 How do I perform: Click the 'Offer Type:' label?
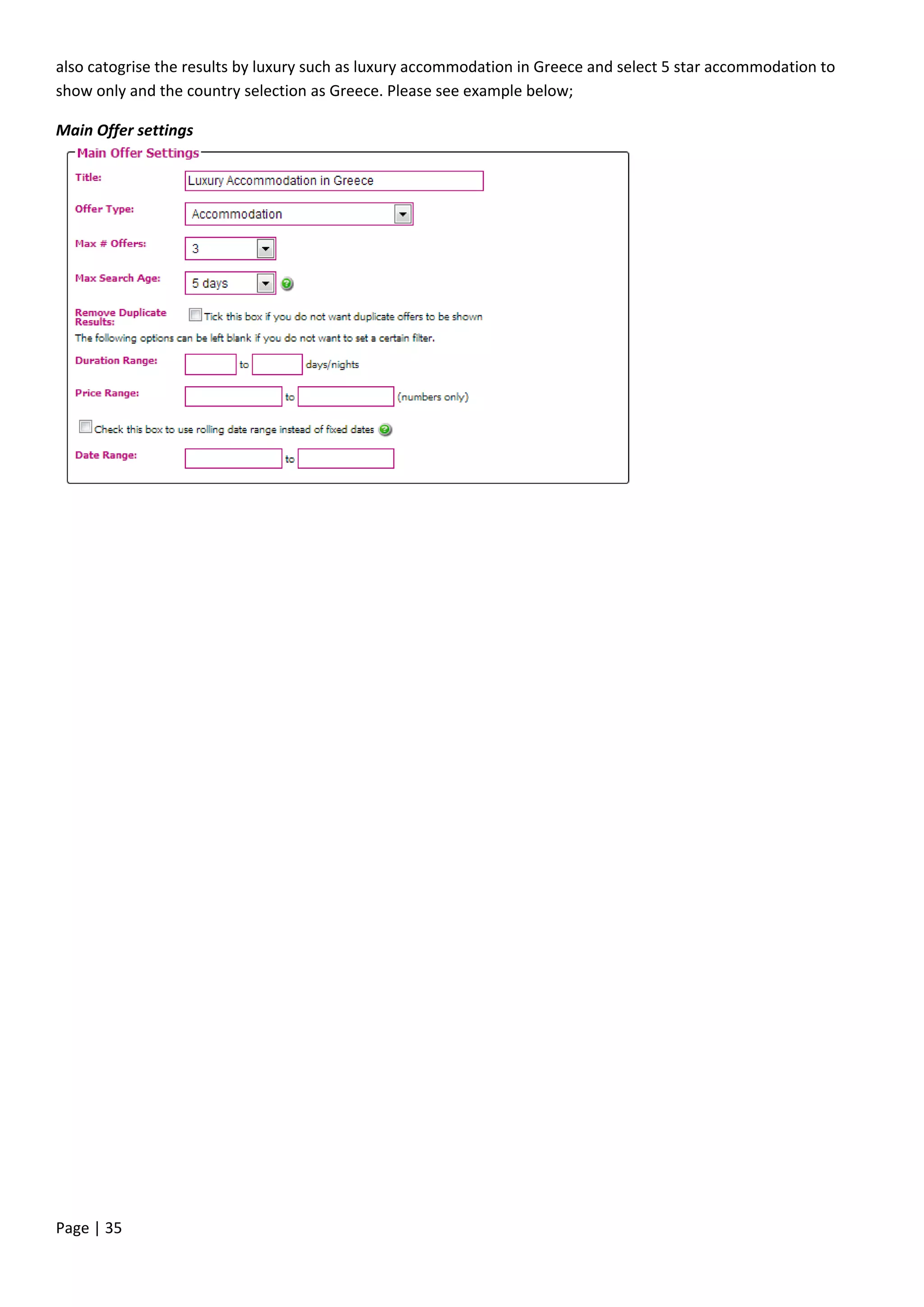[105, 209]
